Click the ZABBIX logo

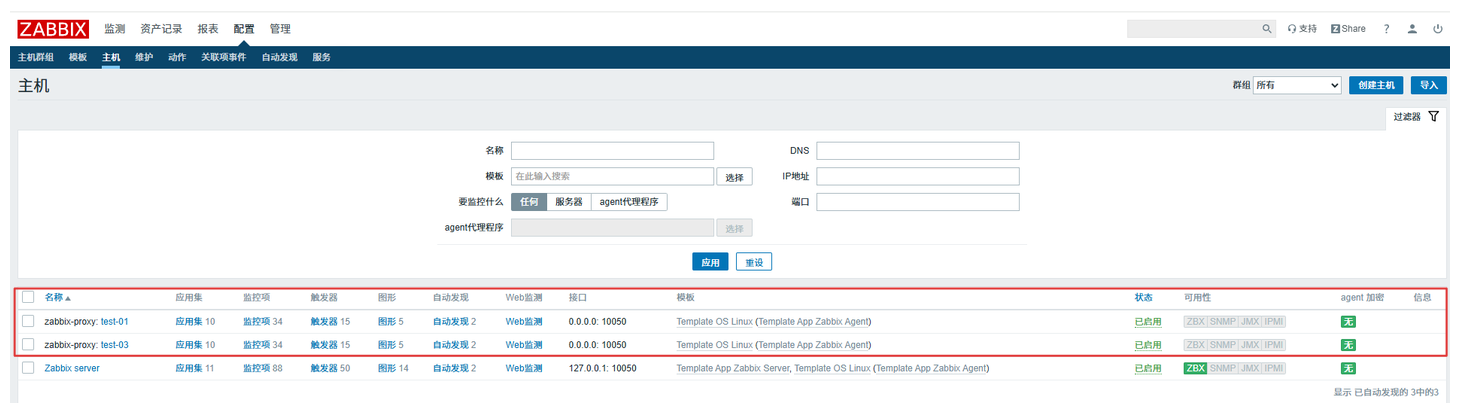tap(52, 29)
